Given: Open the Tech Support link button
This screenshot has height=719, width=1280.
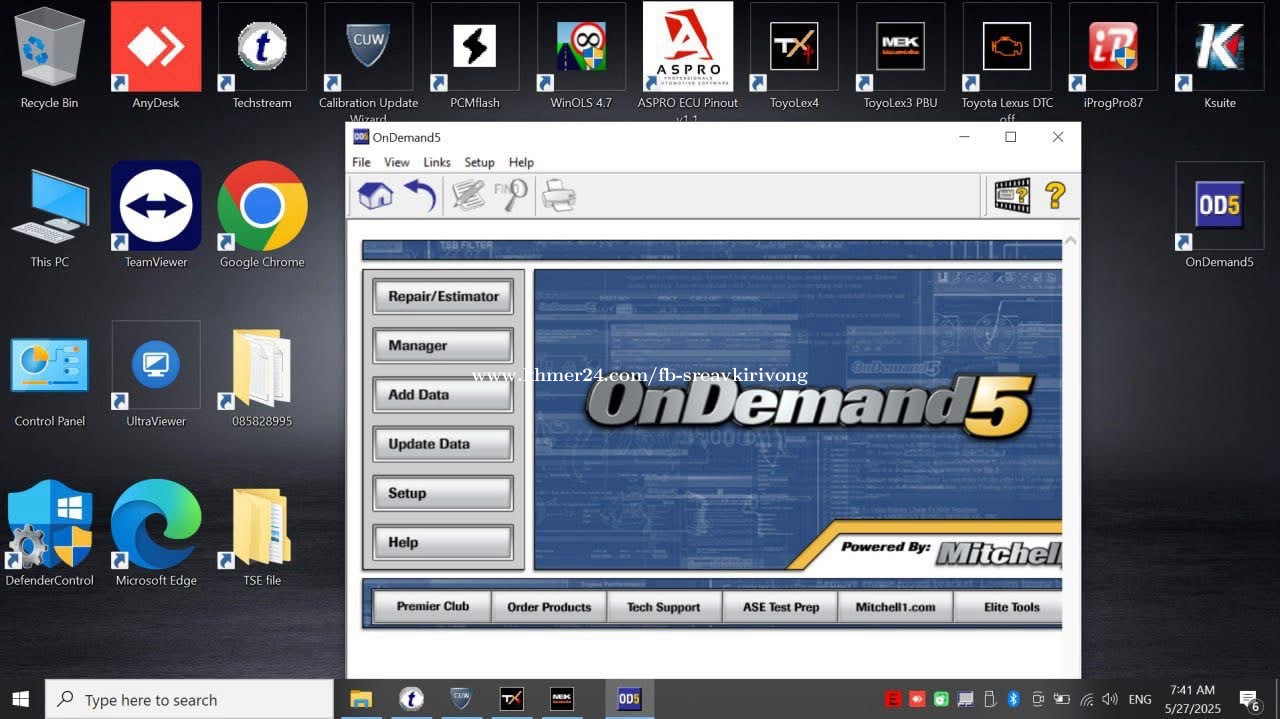Looking at the screenshot, I should click(664, 607).
